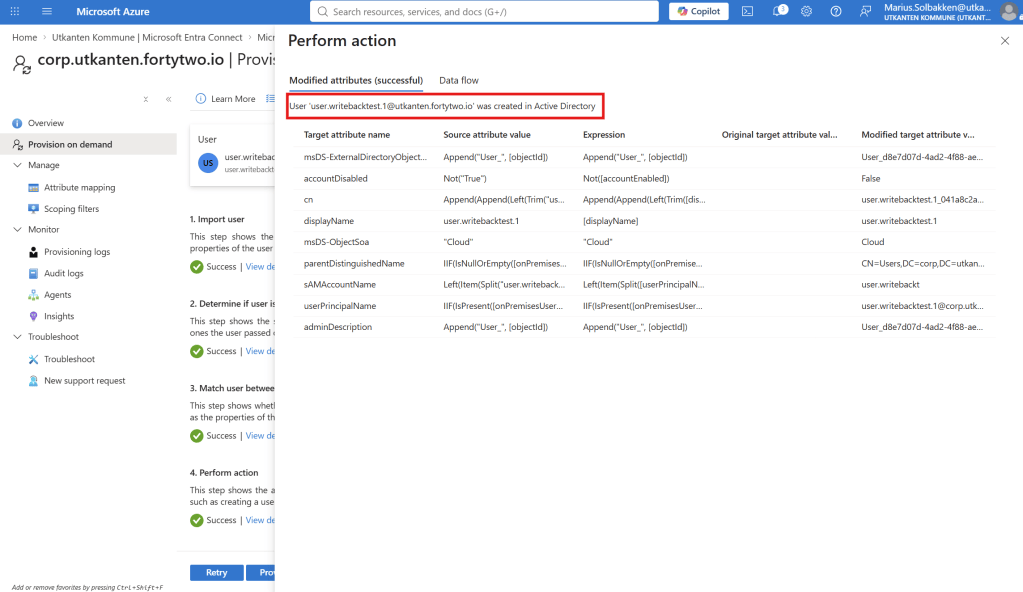Image resolution: width=1023 pixels, height=592 pixels.
Task: Close the Perform action panel
Action: (1005, 40)
